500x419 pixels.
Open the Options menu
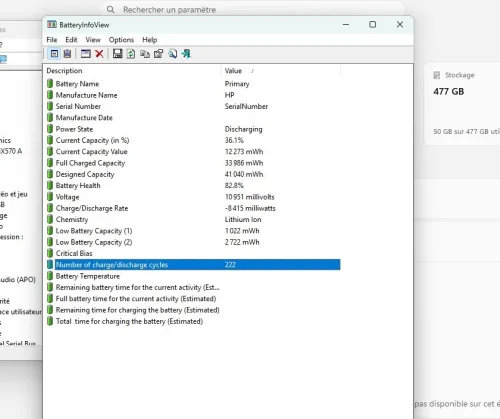121,40
